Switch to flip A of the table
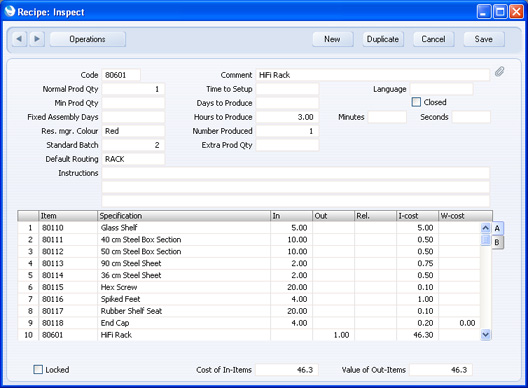Image resolution: width=528 pixels, height=388 pixels. tap(497, 228)
